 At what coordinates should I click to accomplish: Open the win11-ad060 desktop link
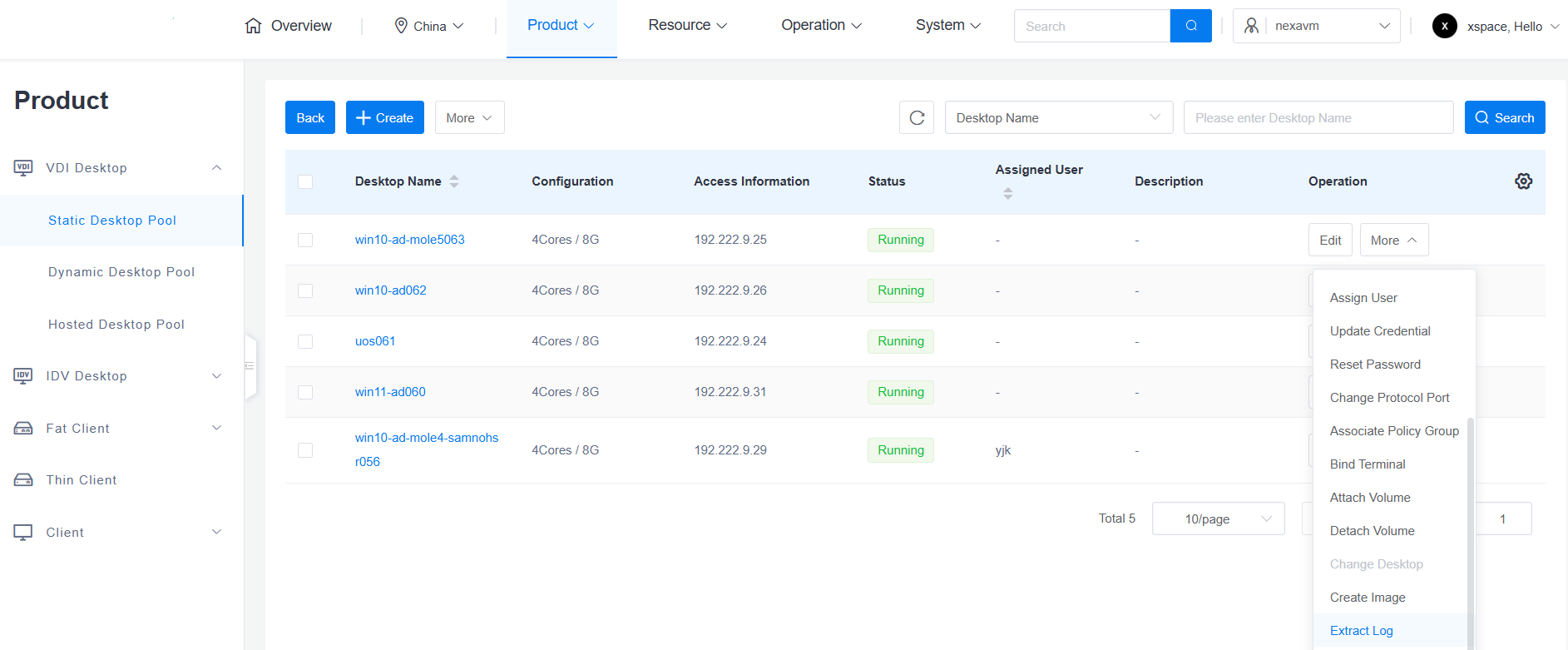pyautogui.click(x=390, y=392)
